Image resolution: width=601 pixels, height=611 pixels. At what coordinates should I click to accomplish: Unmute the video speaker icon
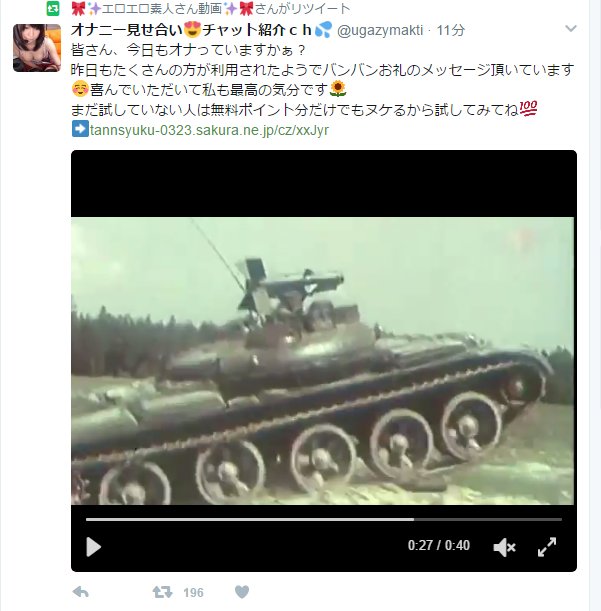504,547
